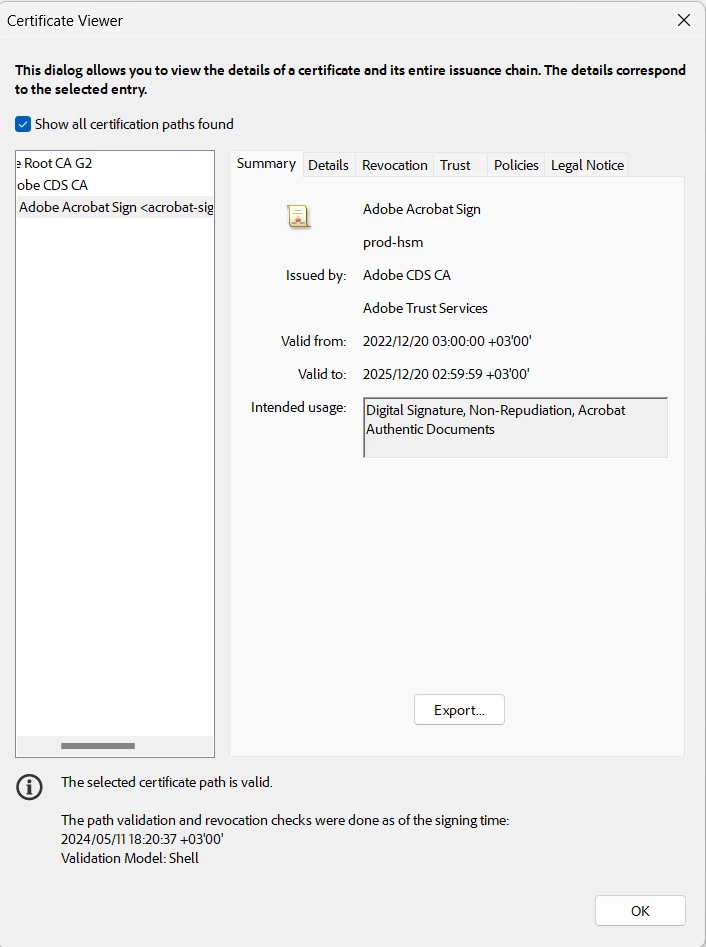Viewport: 706px width, 947px height.
Task: Confirm with the OK button
Action: click(x=640, y=911)
